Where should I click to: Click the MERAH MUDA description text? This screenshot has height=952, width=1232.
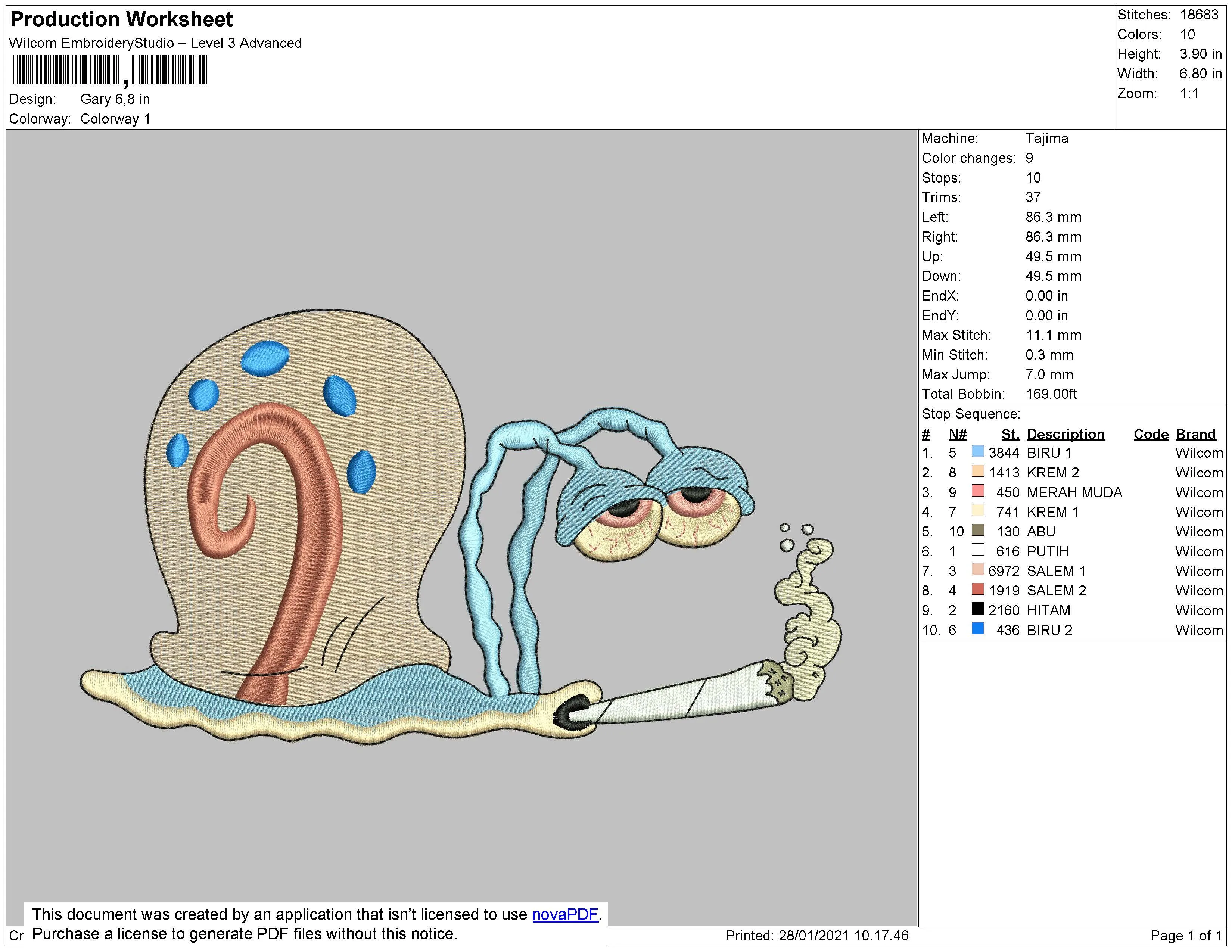tap(1074, 492)
